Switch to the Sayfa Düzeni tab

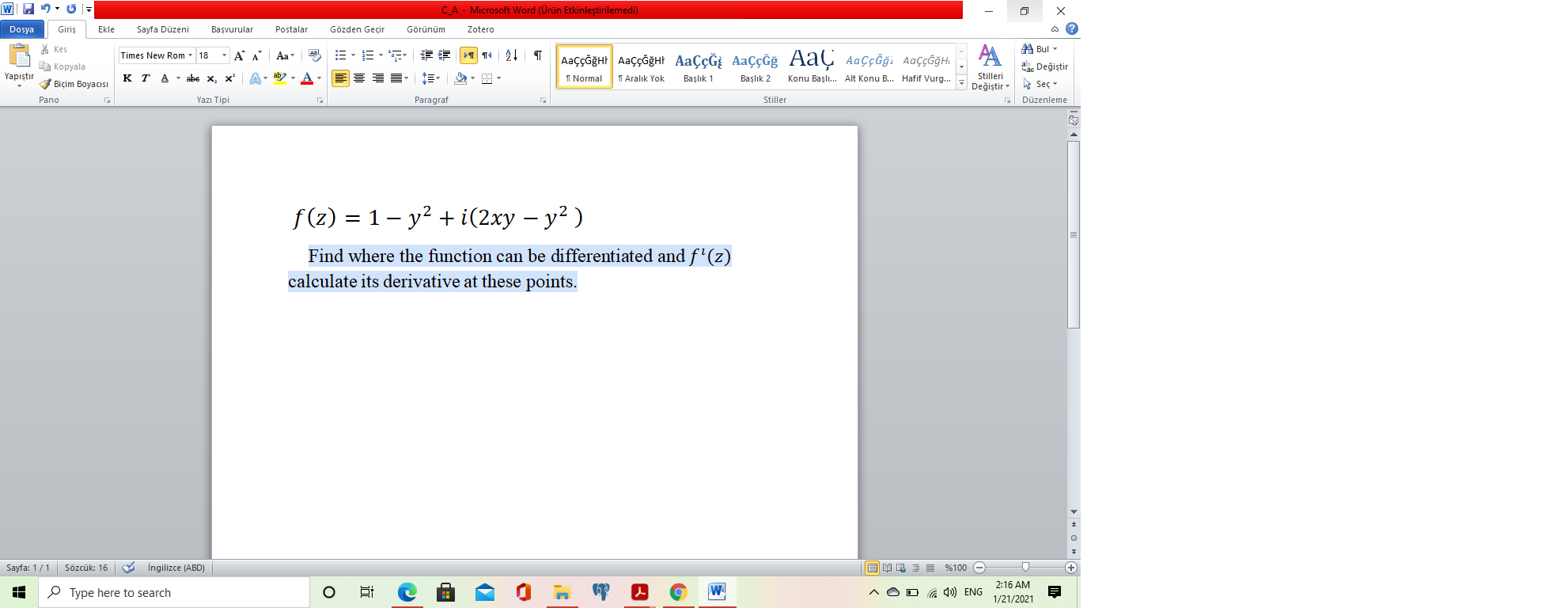tap(163, 29)
